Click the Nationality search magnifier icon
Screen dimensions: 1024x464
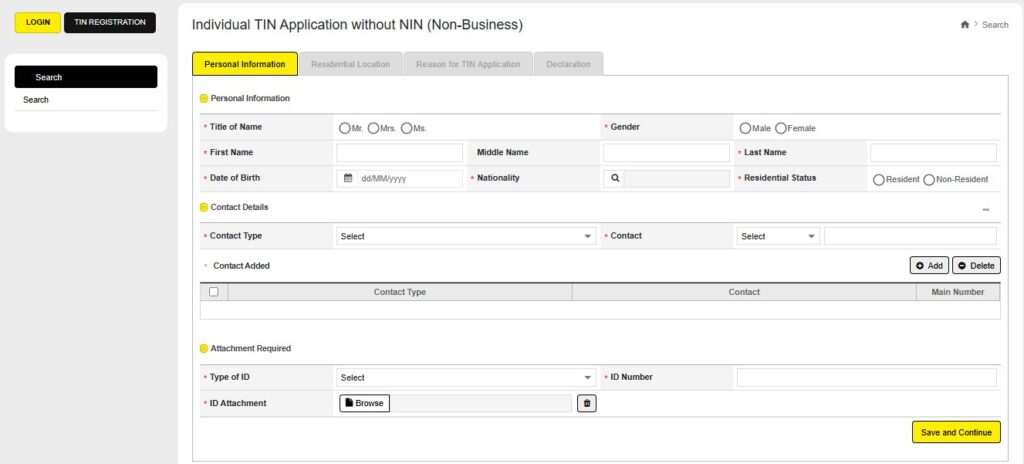tap(615, 178)
